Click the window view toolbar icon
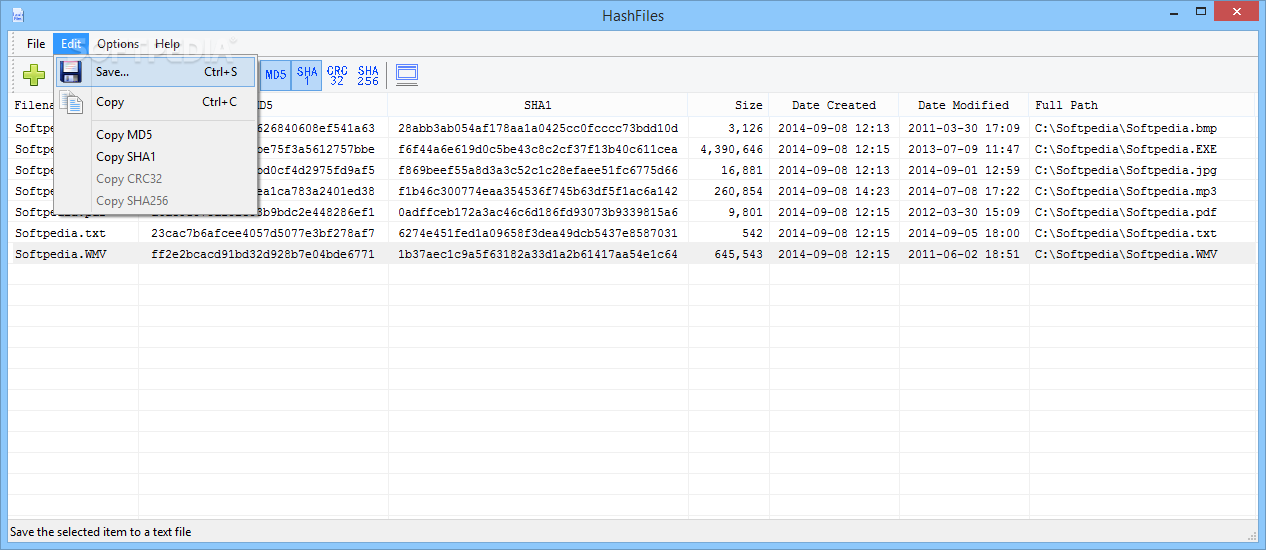The image size is (1266, 550). point(406,74)
